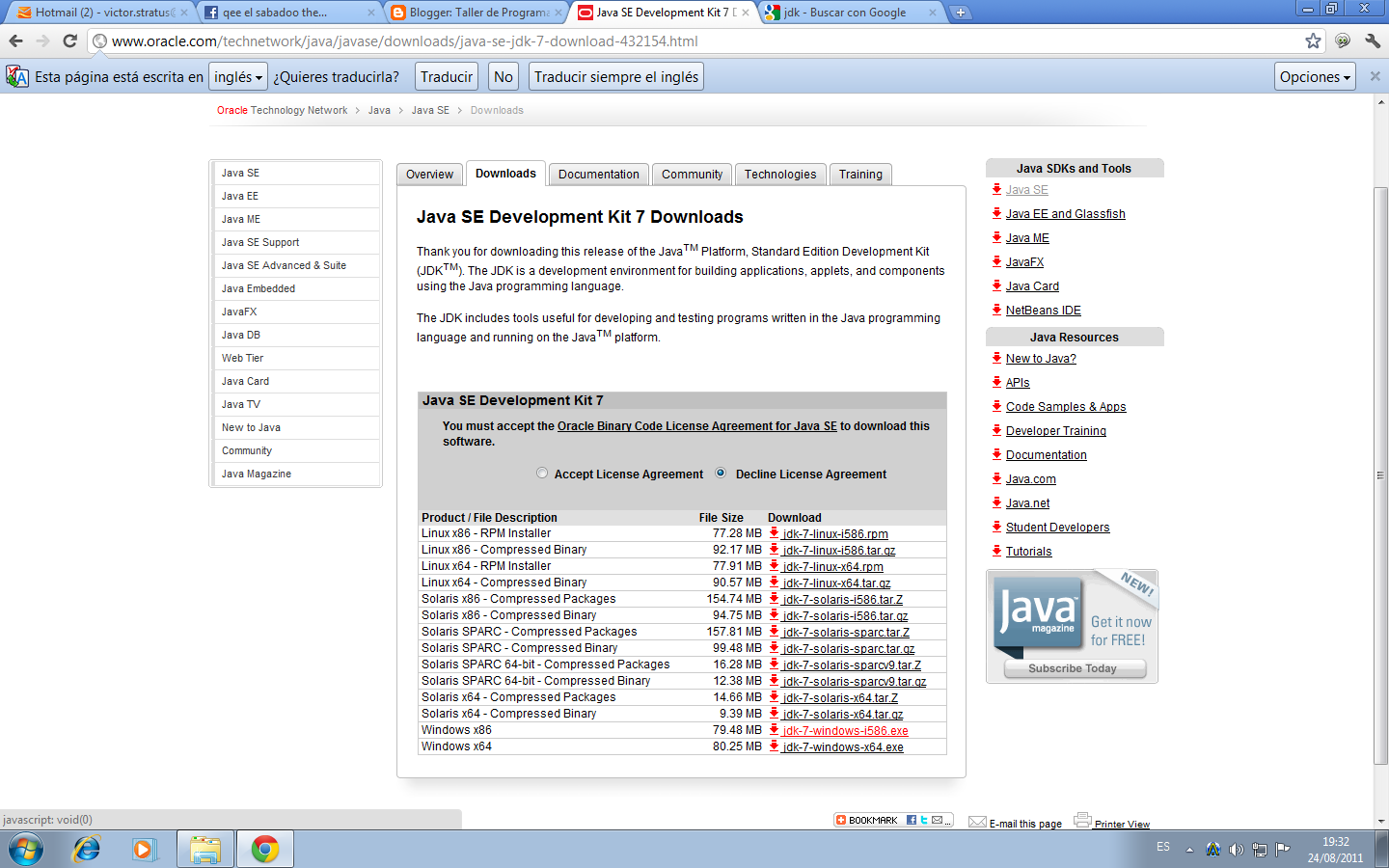Open Code Samples & Apps link

point(1066,406)
